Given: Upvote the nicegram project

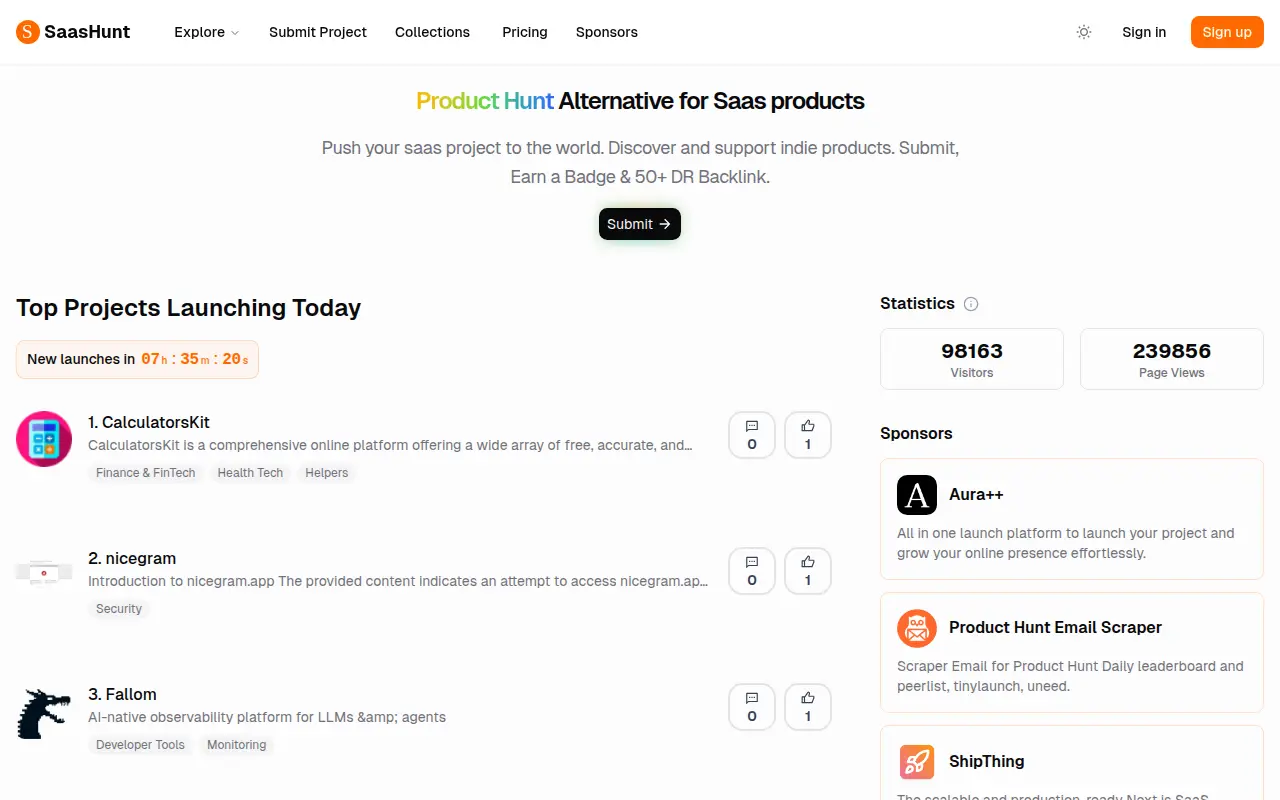Looking at the screenshot, I should pos(808,571).
